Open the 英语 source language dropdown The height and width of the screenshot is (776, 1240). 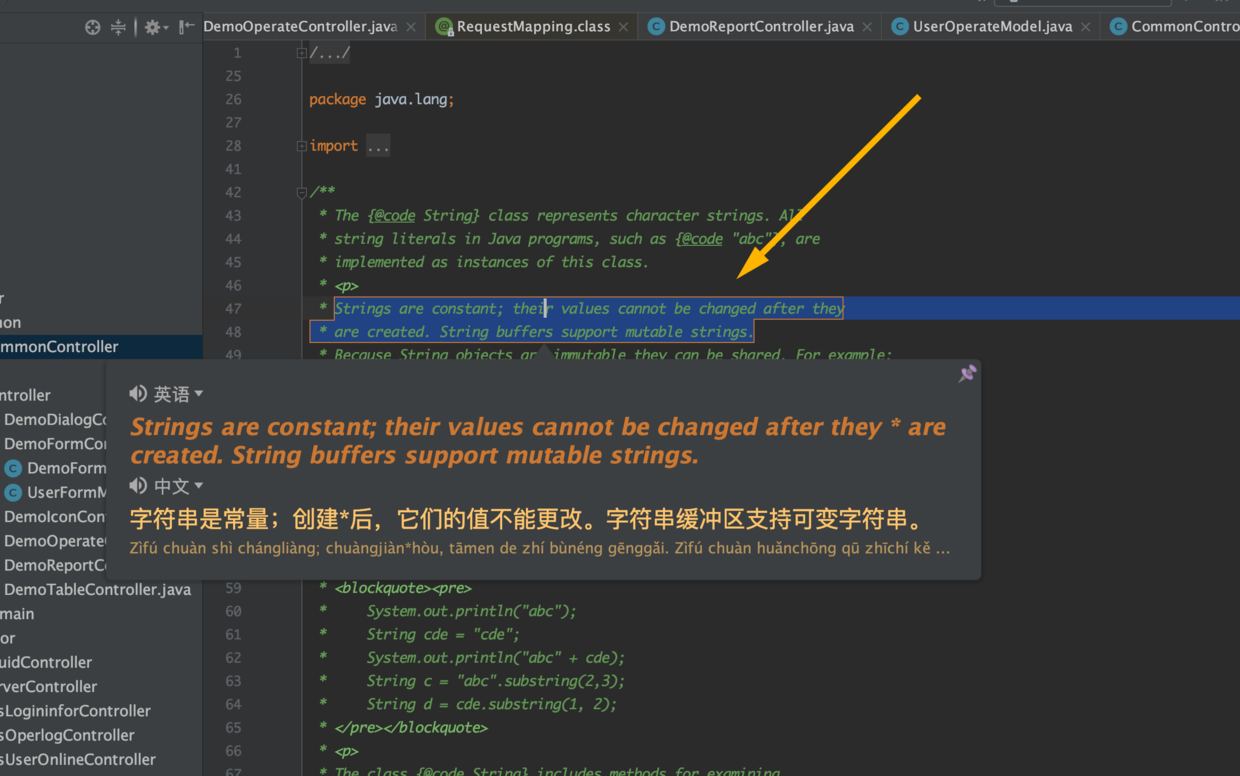click(x=178, y=394)
